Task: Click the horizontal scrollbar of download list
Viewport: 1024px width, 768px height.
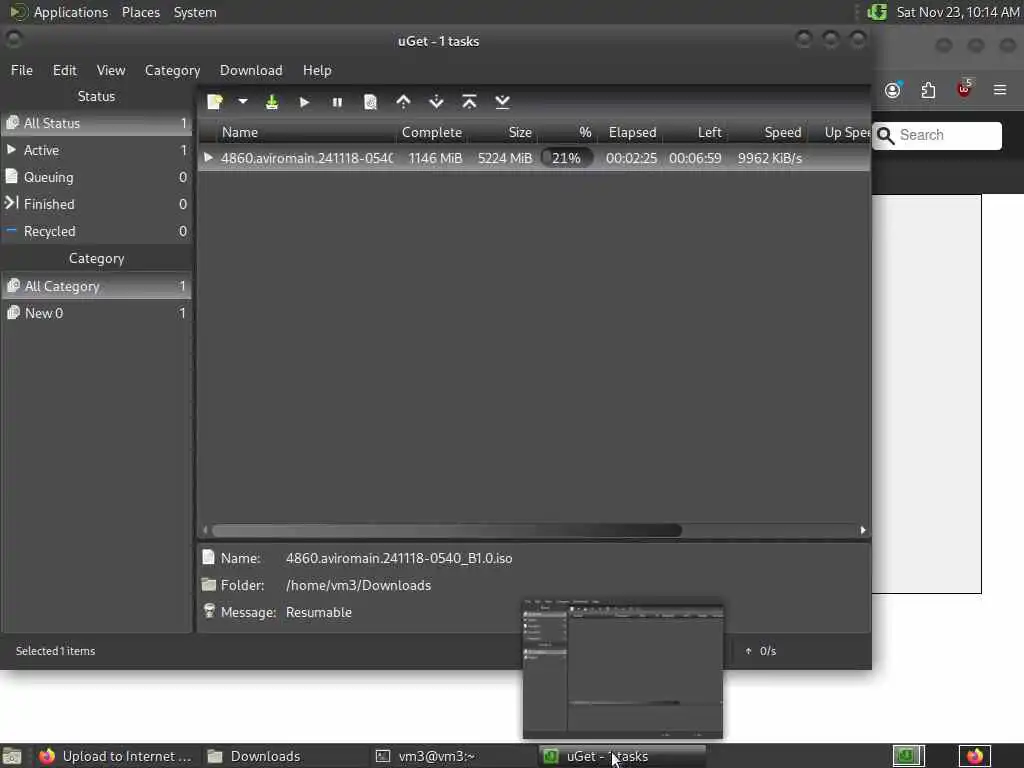Action: tap(447, 530)
